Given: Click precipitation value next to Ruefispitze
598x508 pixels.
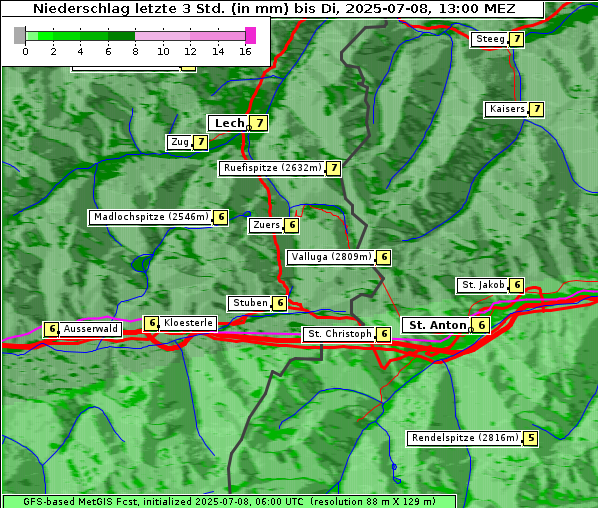Looking at the screenshot, I should coord(334,168).
